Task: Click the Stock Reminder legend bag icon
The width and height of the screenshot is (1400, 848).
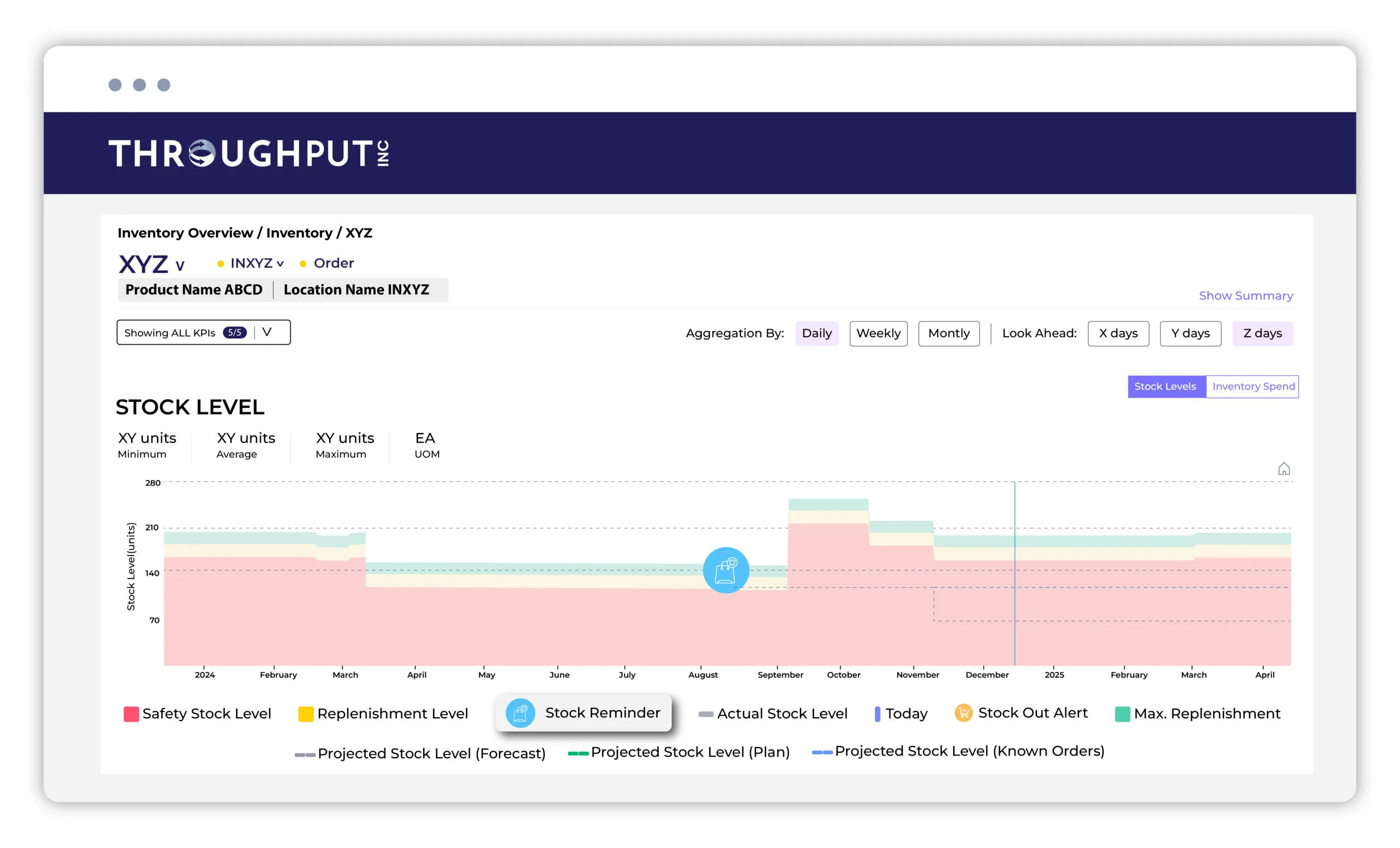Action: 520,713
